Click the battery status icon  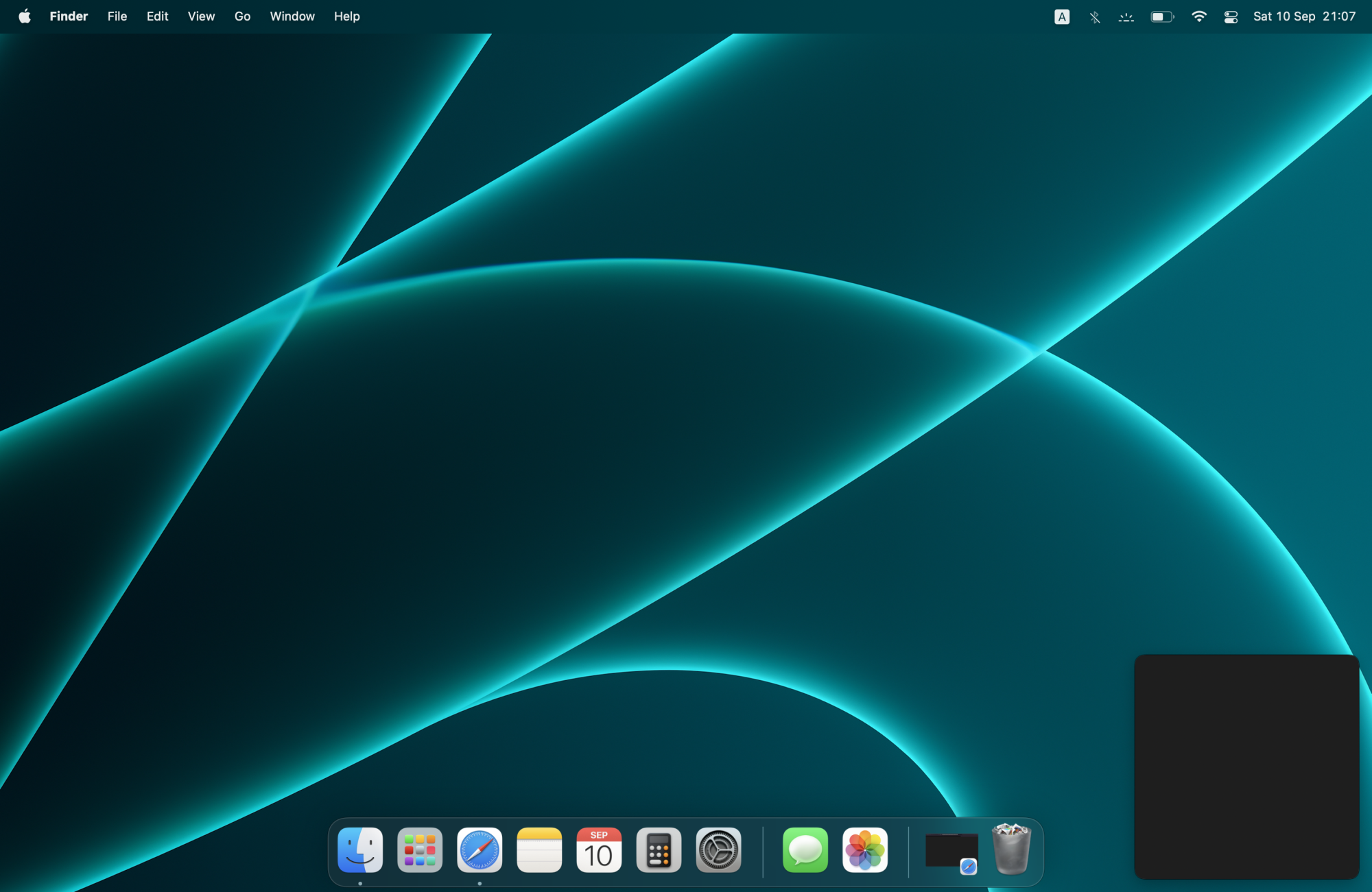[x=1162, y=16]
